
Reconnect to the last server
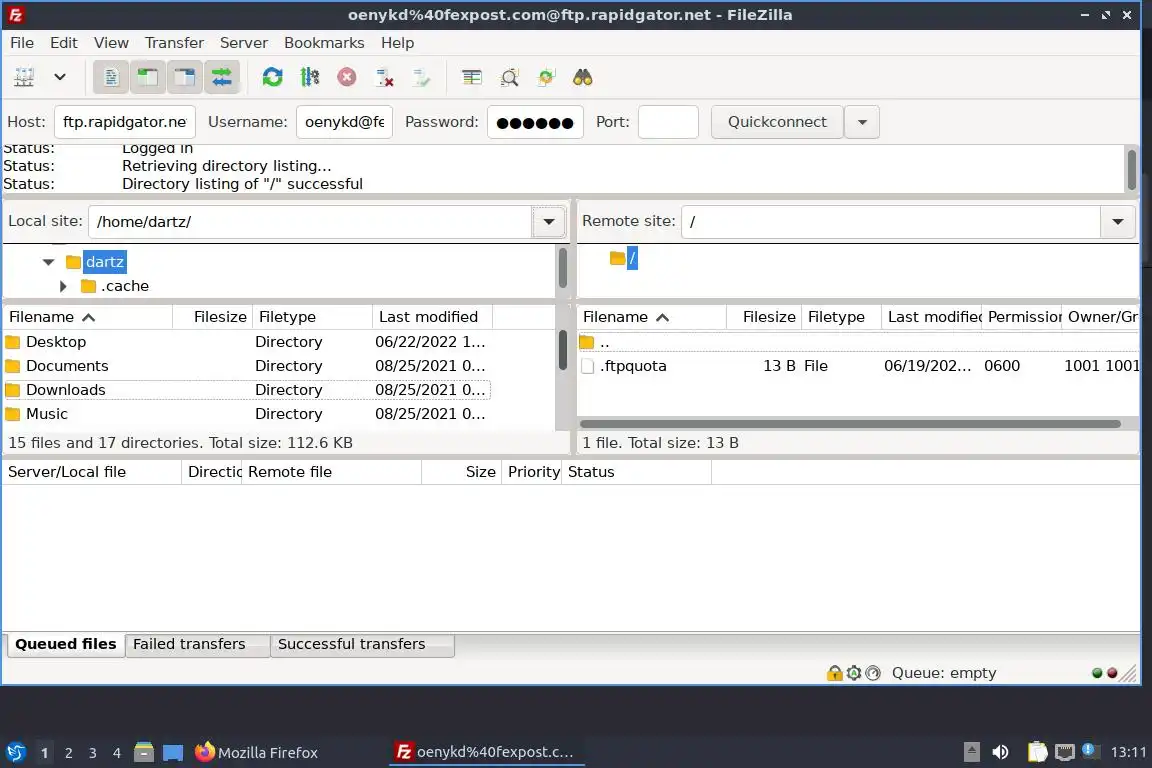pos(421,77)
